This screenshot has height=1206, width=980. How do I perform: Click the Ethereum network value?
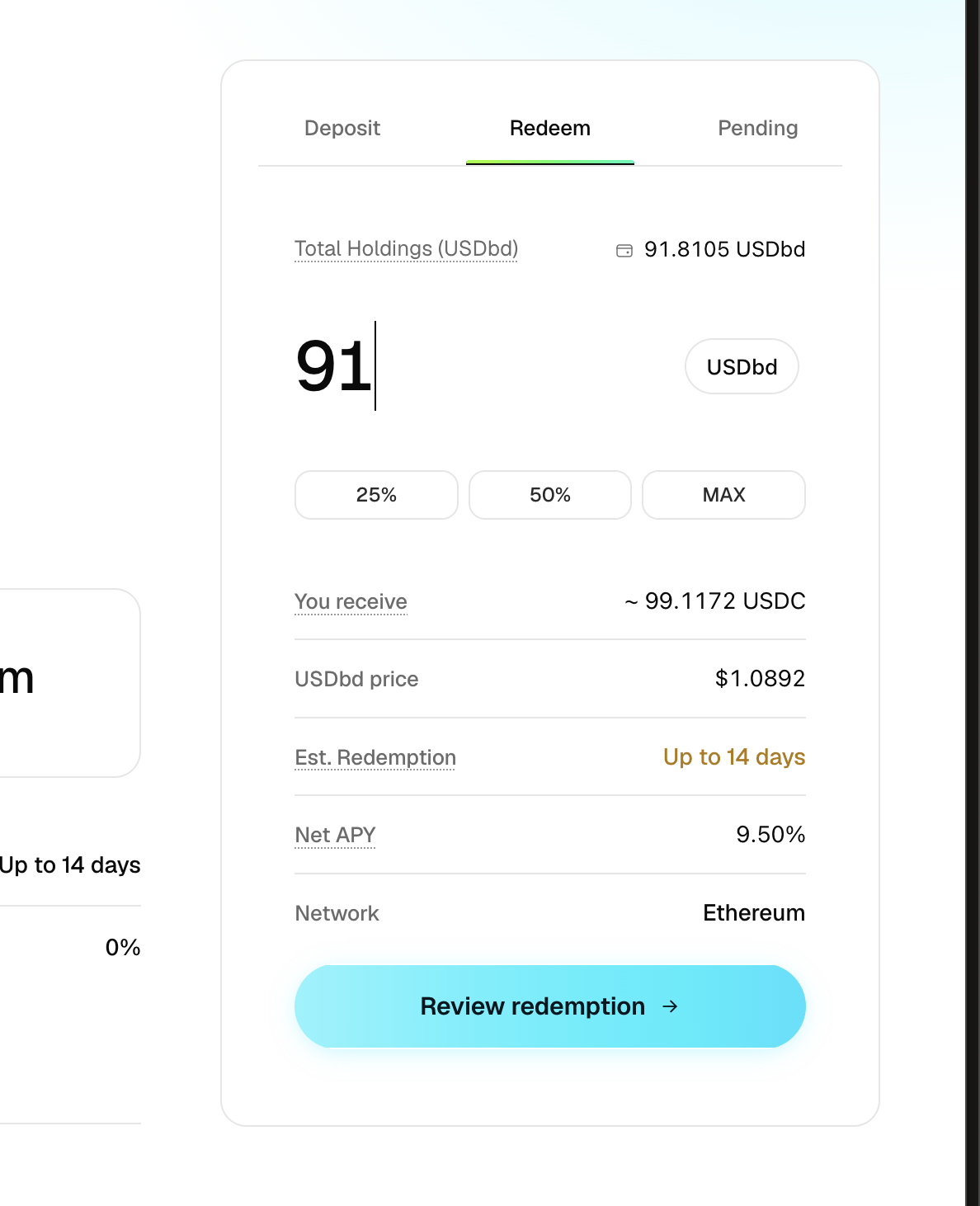754,912
